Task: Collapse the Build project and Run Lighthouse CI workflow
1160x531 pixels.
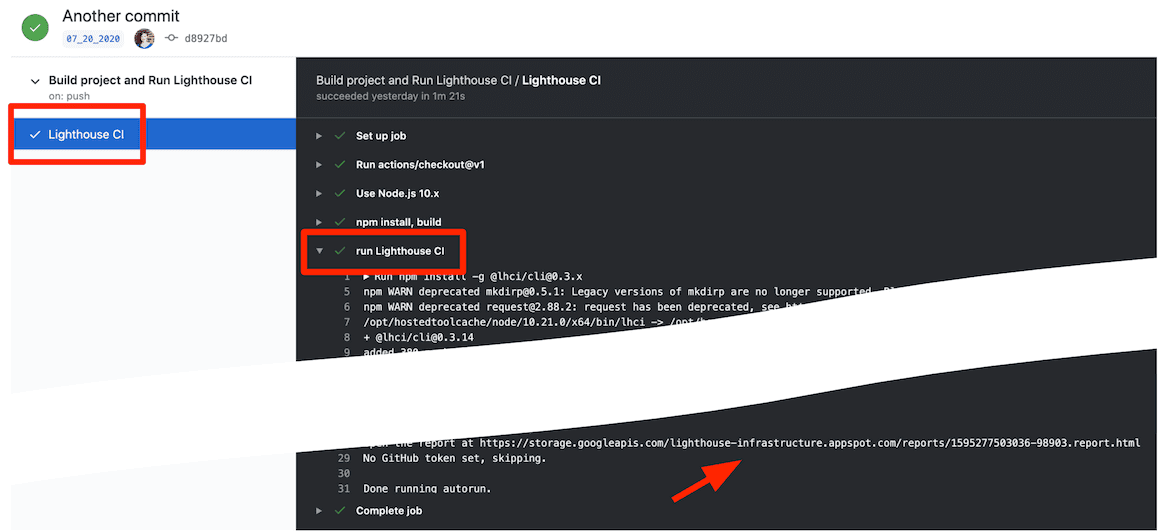Action: 36,81
